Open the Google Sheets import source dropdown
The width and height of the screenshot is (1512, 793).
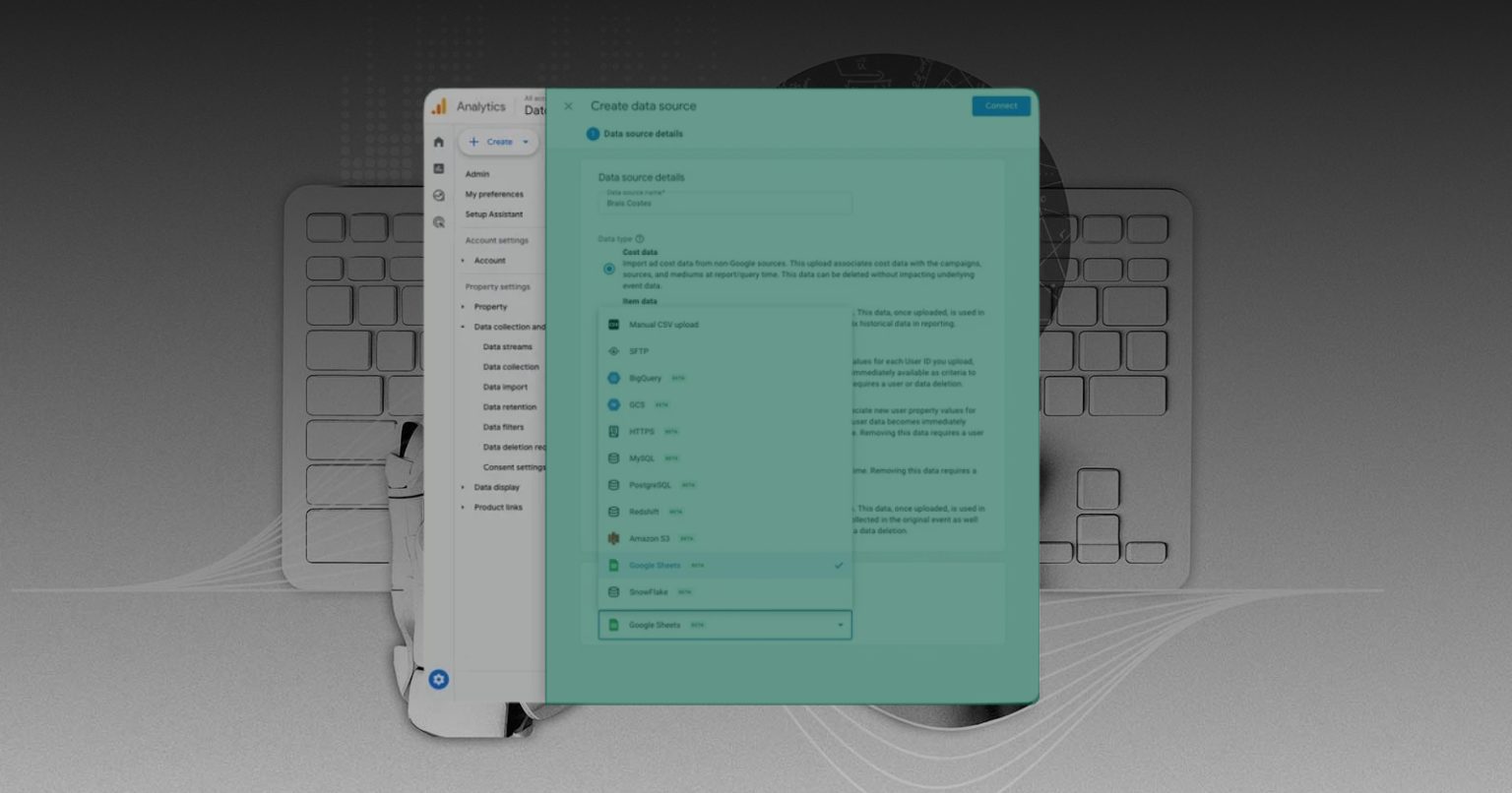point(725,625)
